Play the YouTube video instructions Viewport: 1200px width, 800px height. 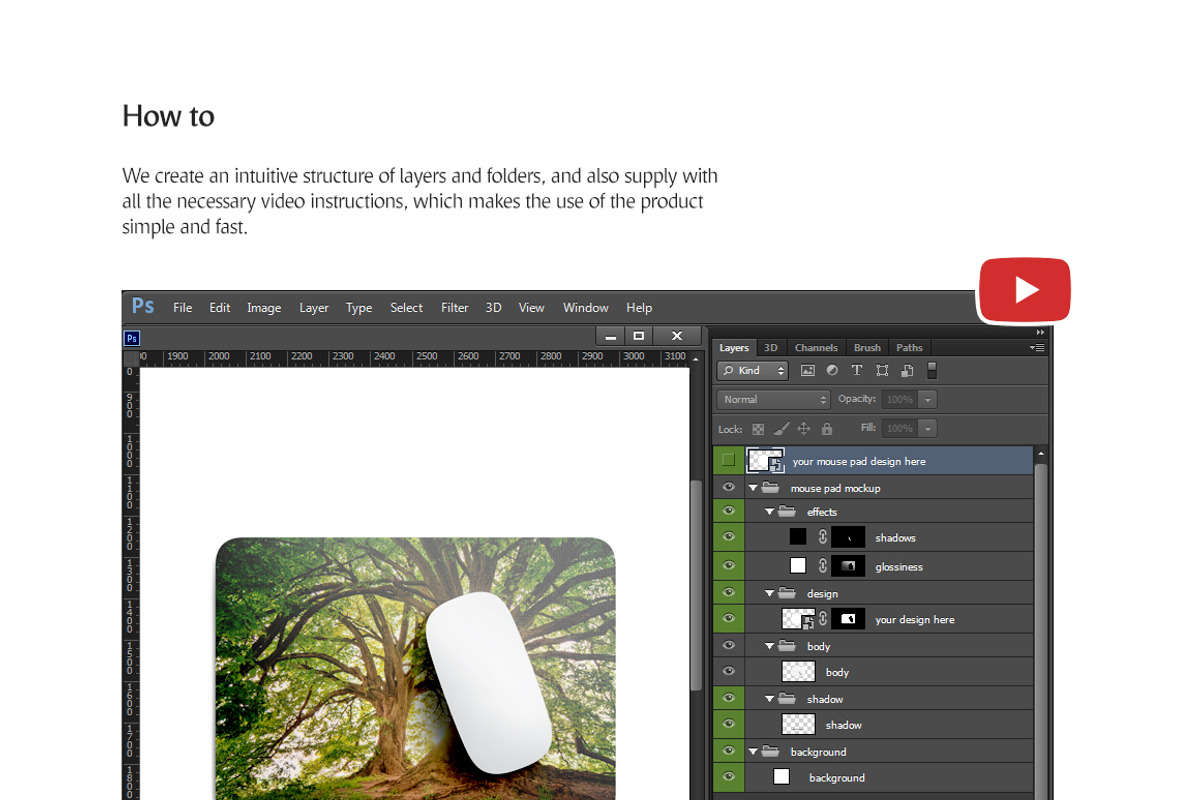1025,290
